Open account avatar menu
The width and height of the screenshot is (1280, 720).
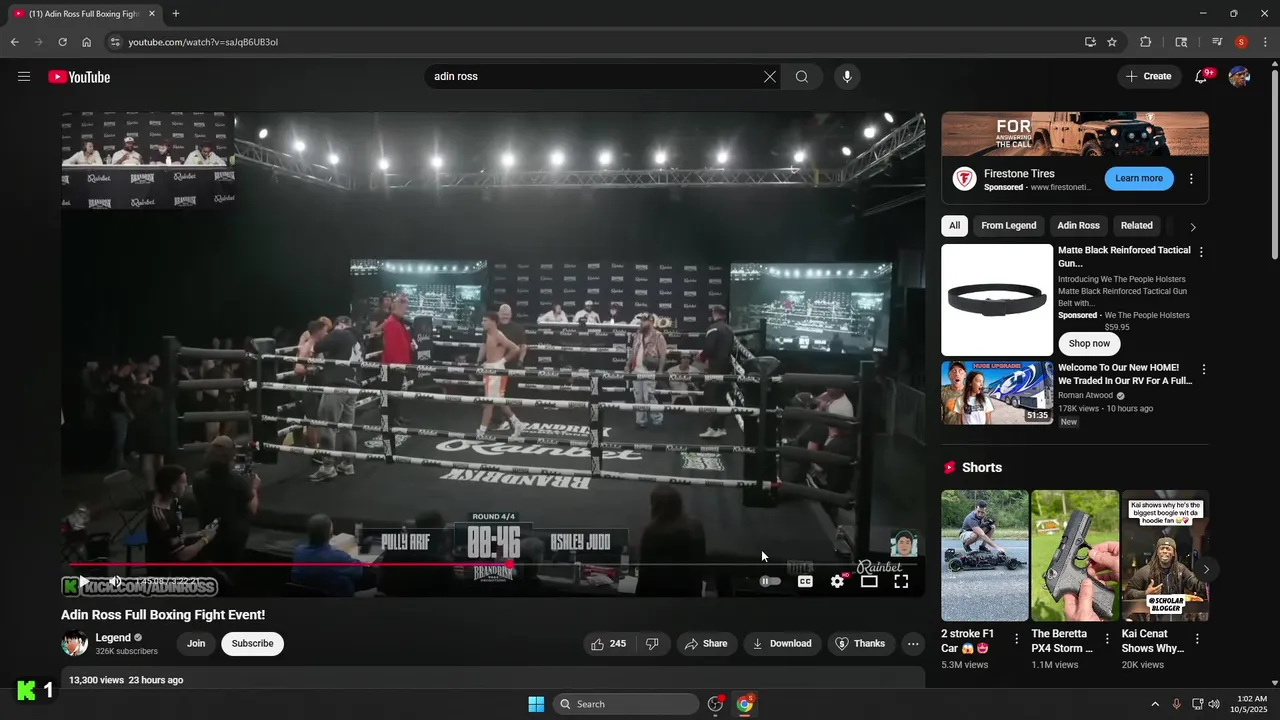tap(1239, 77)
